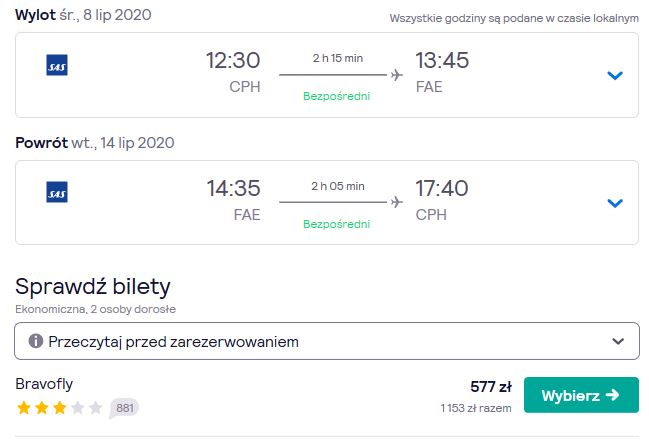Click the Bezpośredni label on outbound flight

coord(337,96)
